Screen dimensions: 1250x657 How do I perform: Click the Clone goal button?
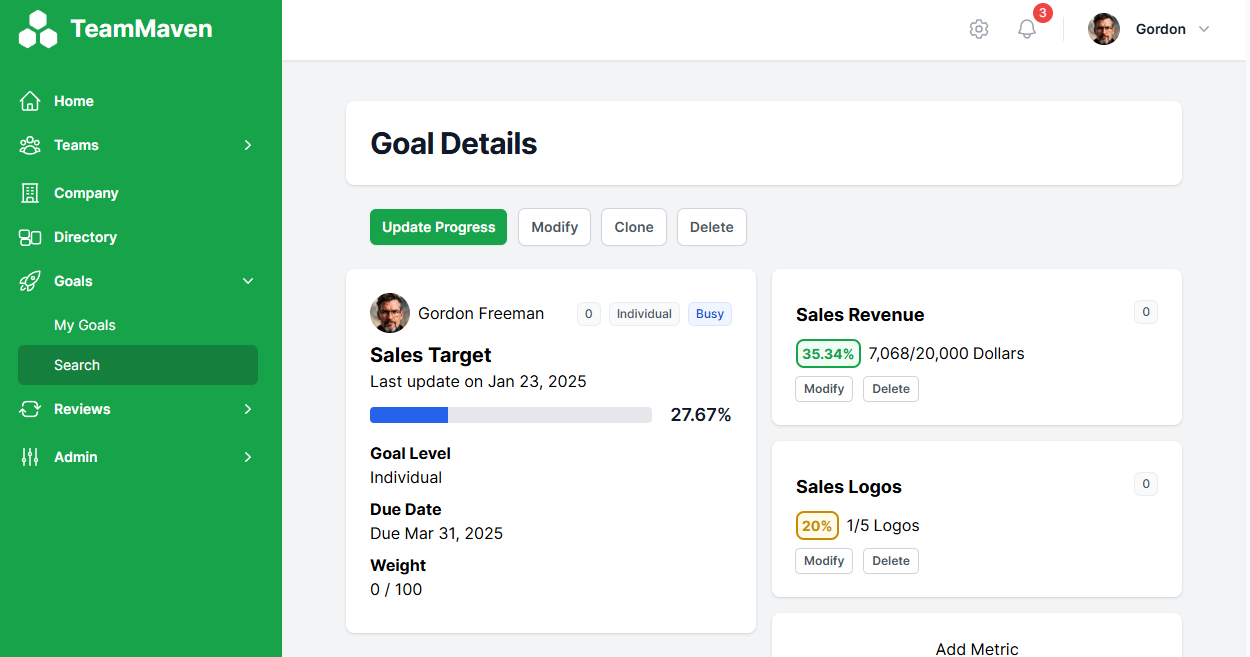(x=634, y=227)
